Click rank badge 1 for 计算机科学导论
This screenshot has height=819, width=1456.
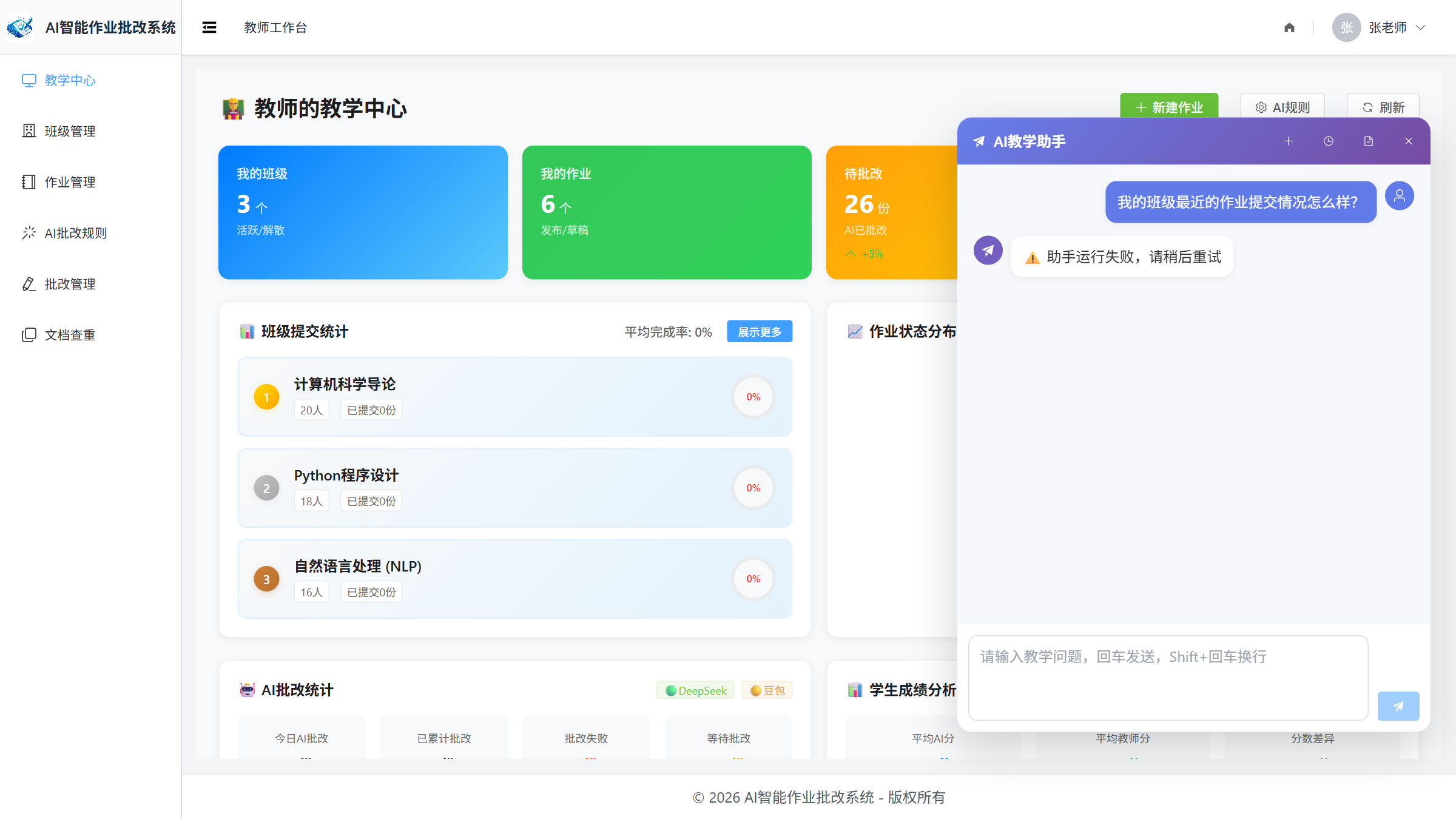266,397
